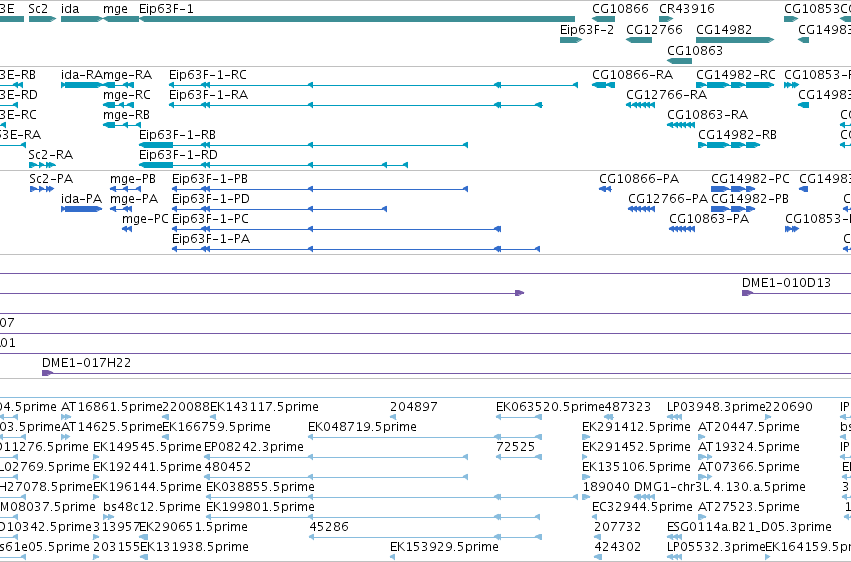Select the Eip63F-1-RD transcript label
851x562 pixels.
point(178,155)
